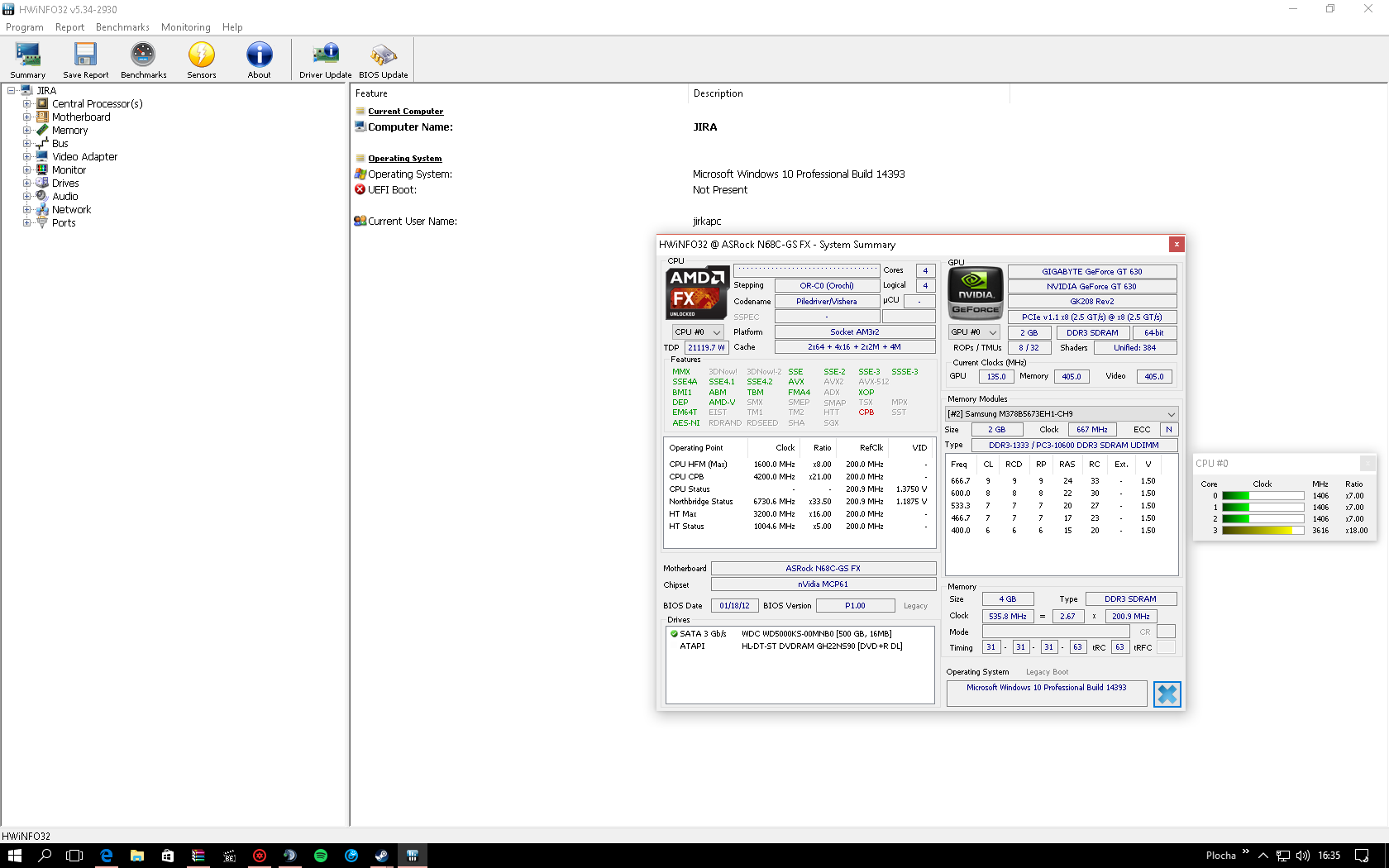Expand the Memory node
Image resolution: width=1389 pixels, height=868 pixels.
click(26, 131)
